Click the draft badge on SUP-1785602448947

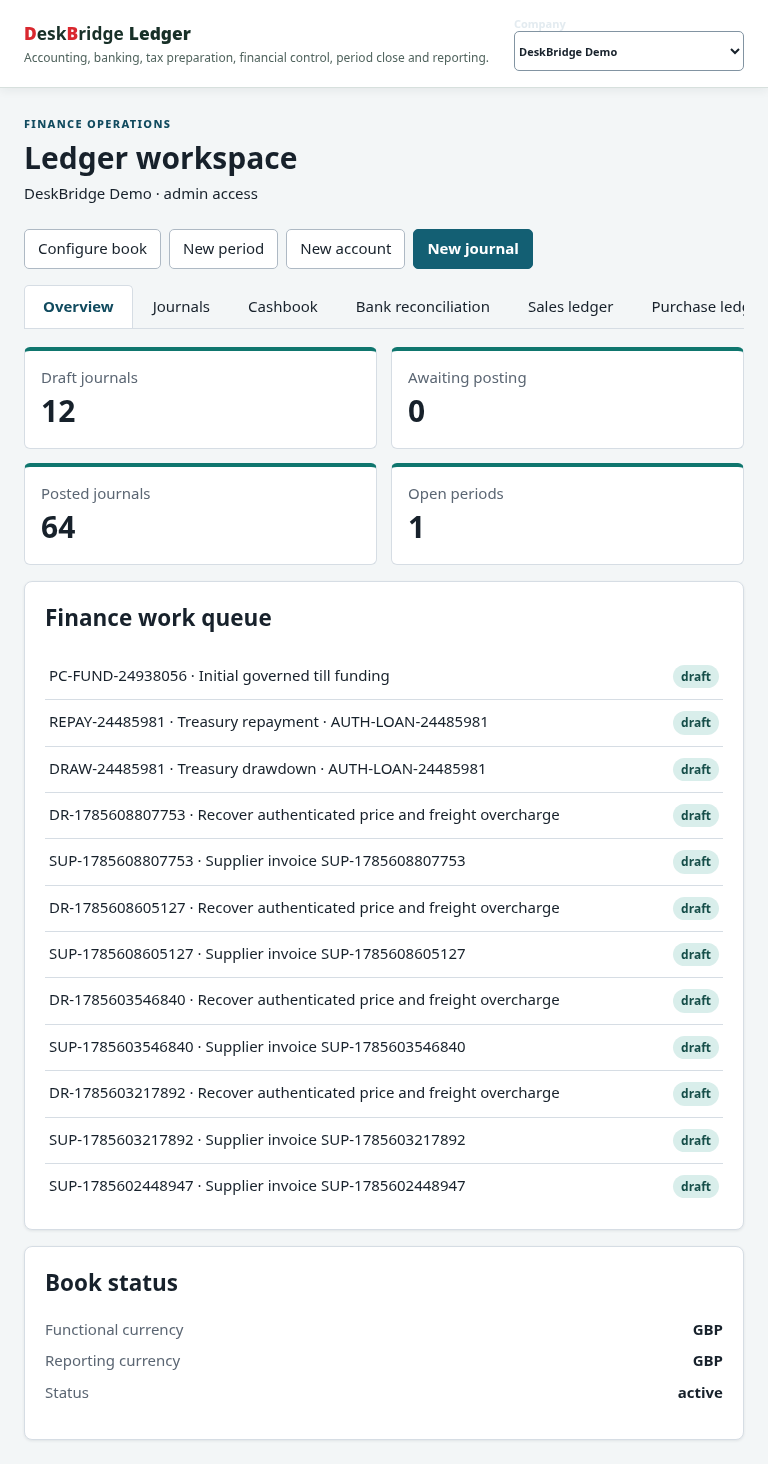click(x=696, y=1186)
